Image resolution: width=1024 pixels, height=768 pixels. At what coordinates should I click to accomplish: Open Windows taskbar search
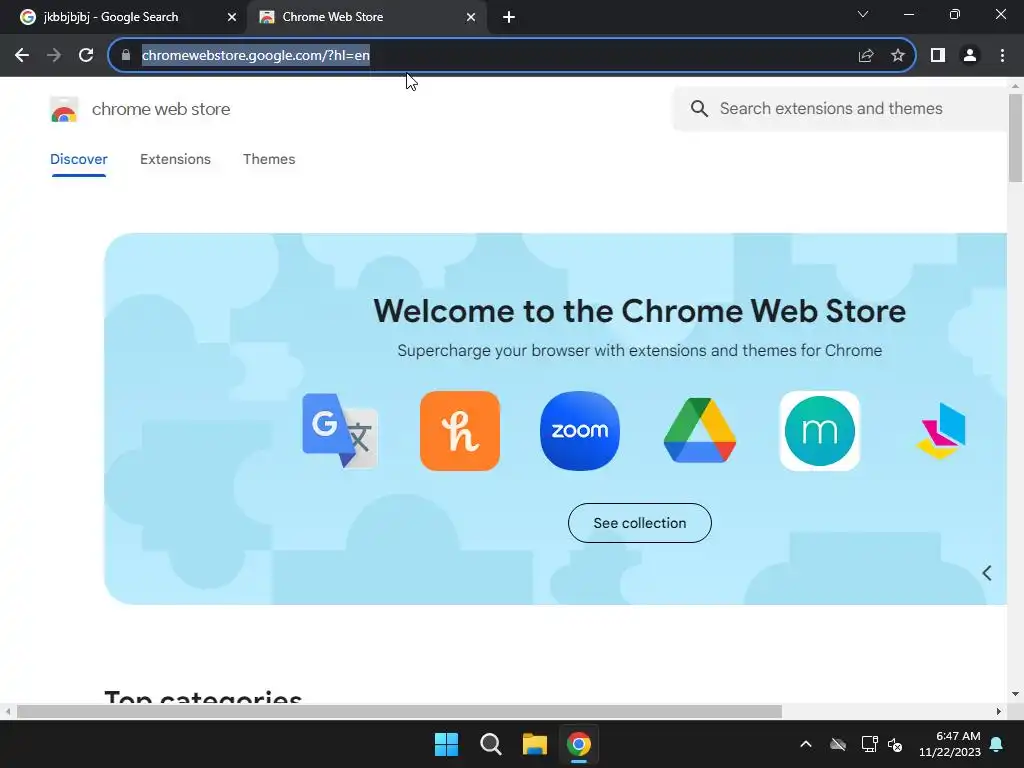(x=490, y=744)
